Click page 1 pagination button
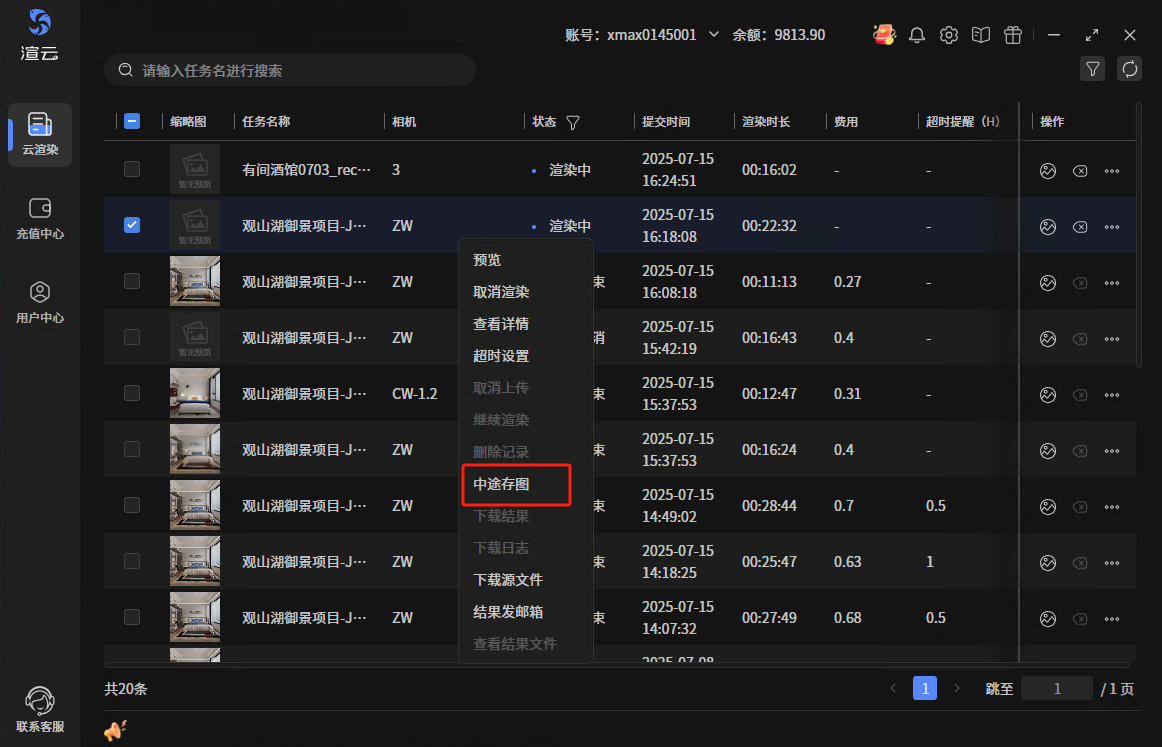The height and width of the screenshot is (747, 1162). click(925, 688)
